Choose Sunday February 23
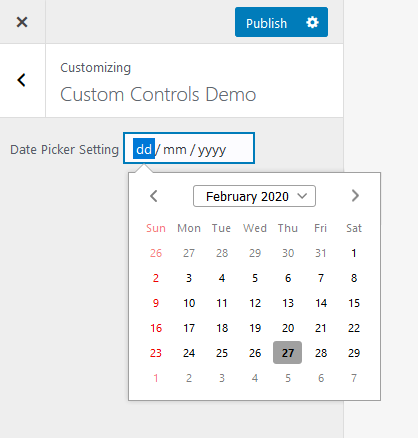This screenshot has height=438, width=418. click(156, 353)
